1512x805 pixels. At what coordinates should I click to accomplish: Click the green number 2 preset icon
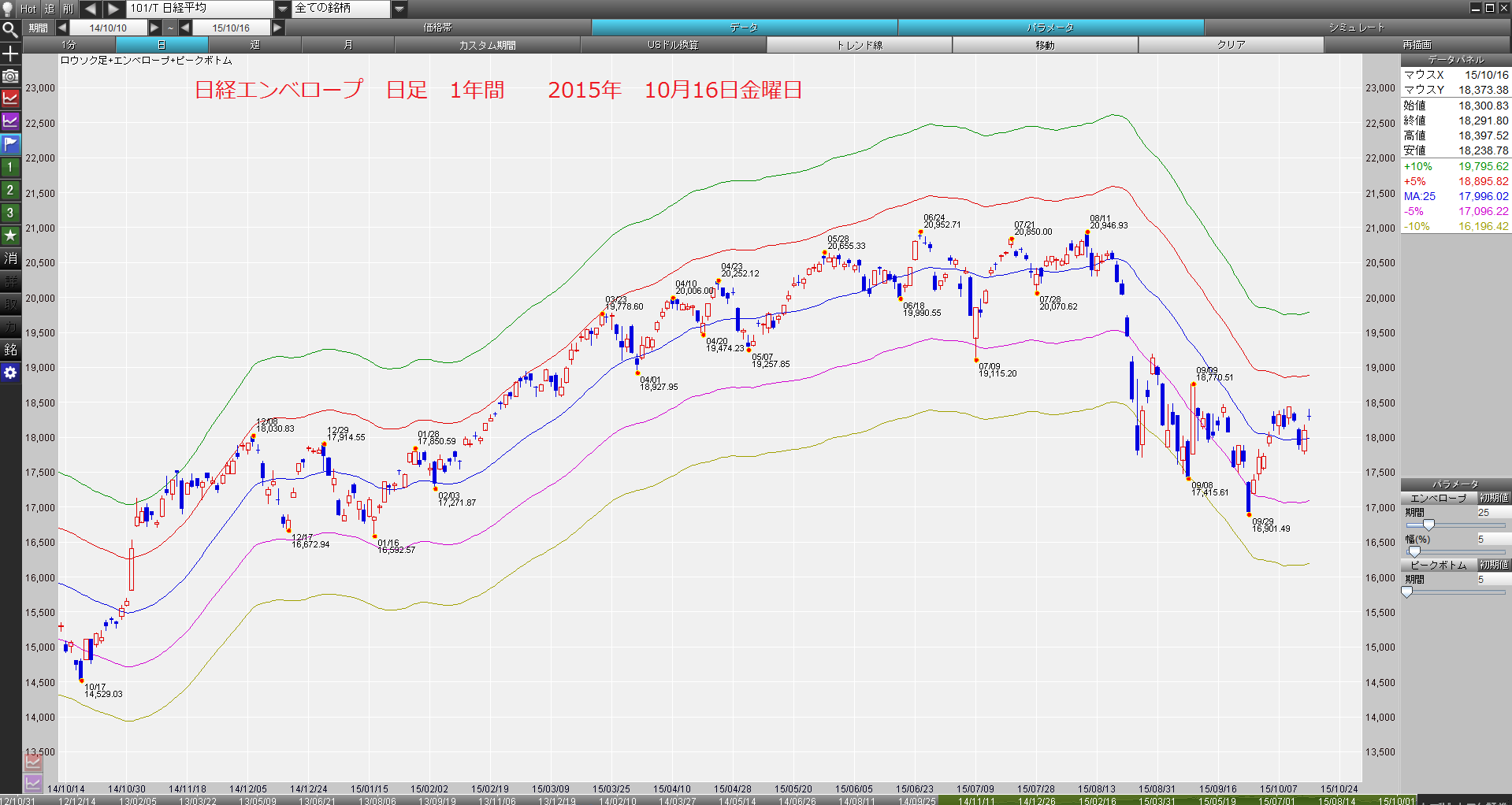pos(10,190)
